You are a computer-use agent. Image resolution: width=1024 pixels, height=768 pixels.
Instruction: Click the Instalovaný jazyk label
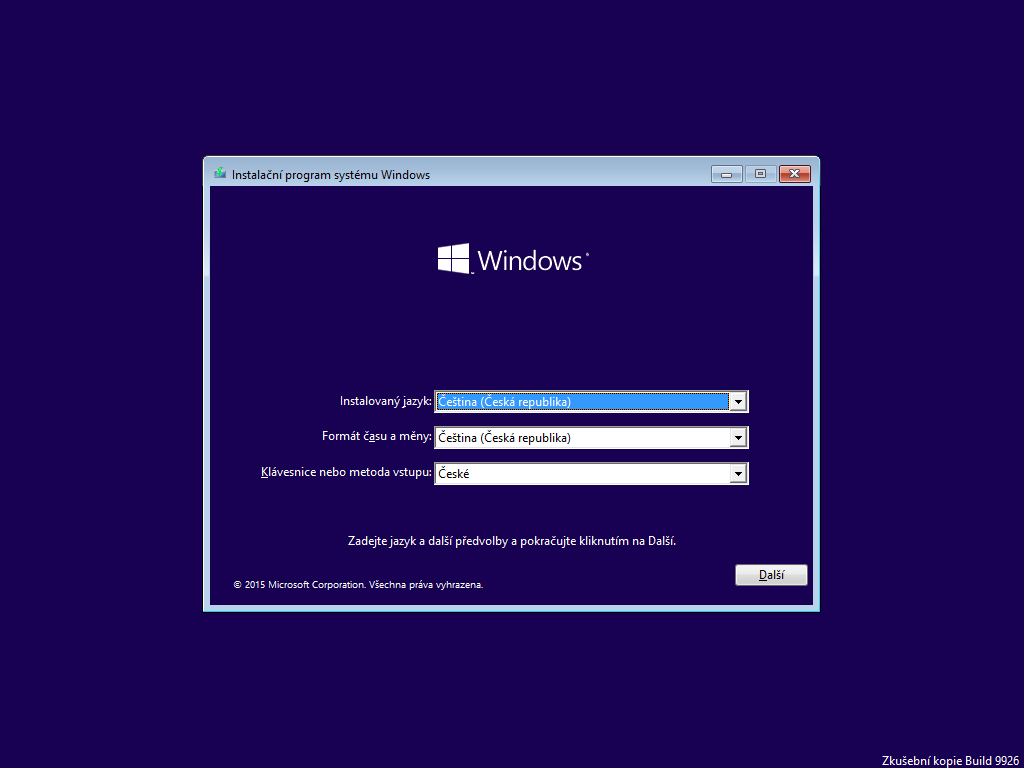tap(386, 401)
